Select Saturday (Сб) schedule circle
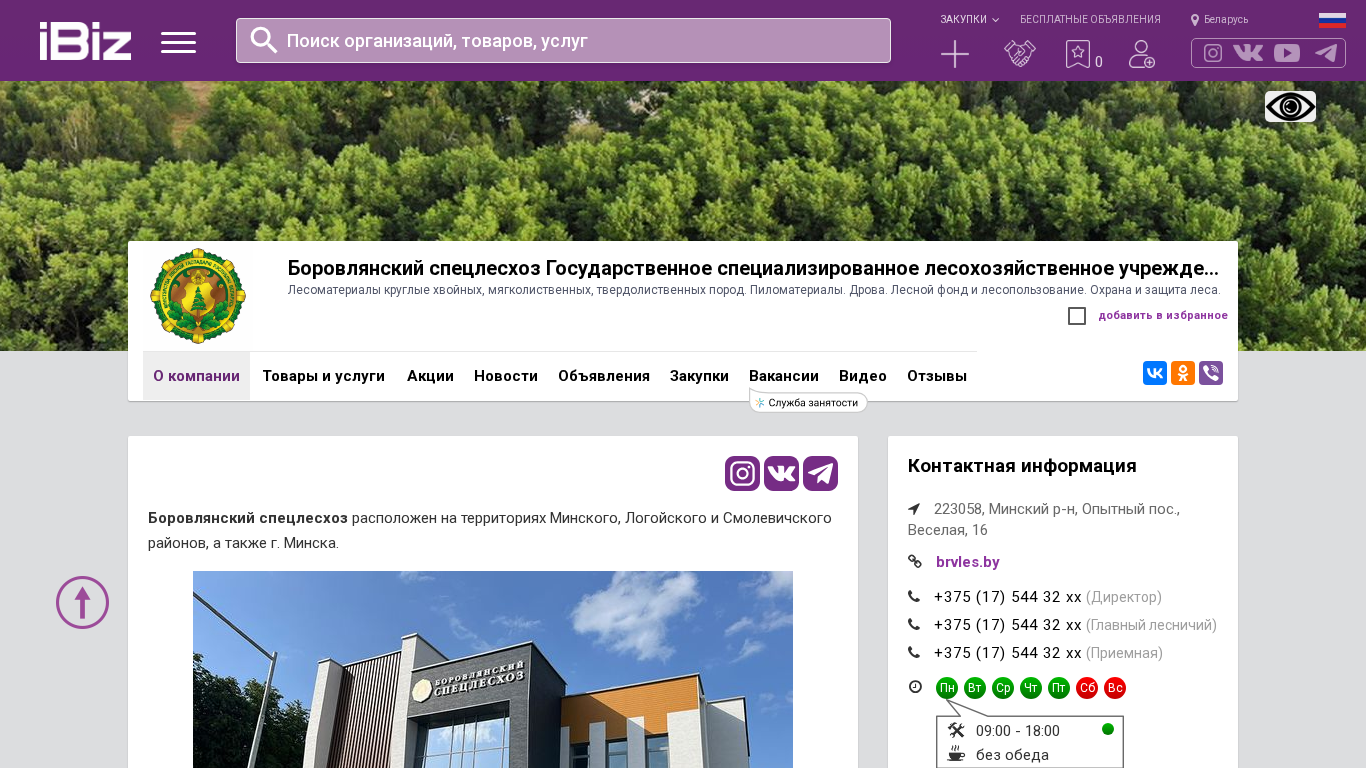 coord(1087,688)
